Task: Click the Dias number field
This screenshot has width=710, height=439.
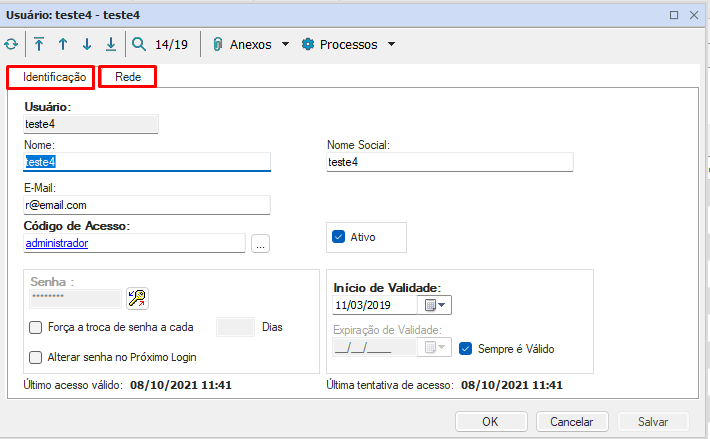Action: tap(235, 327)
